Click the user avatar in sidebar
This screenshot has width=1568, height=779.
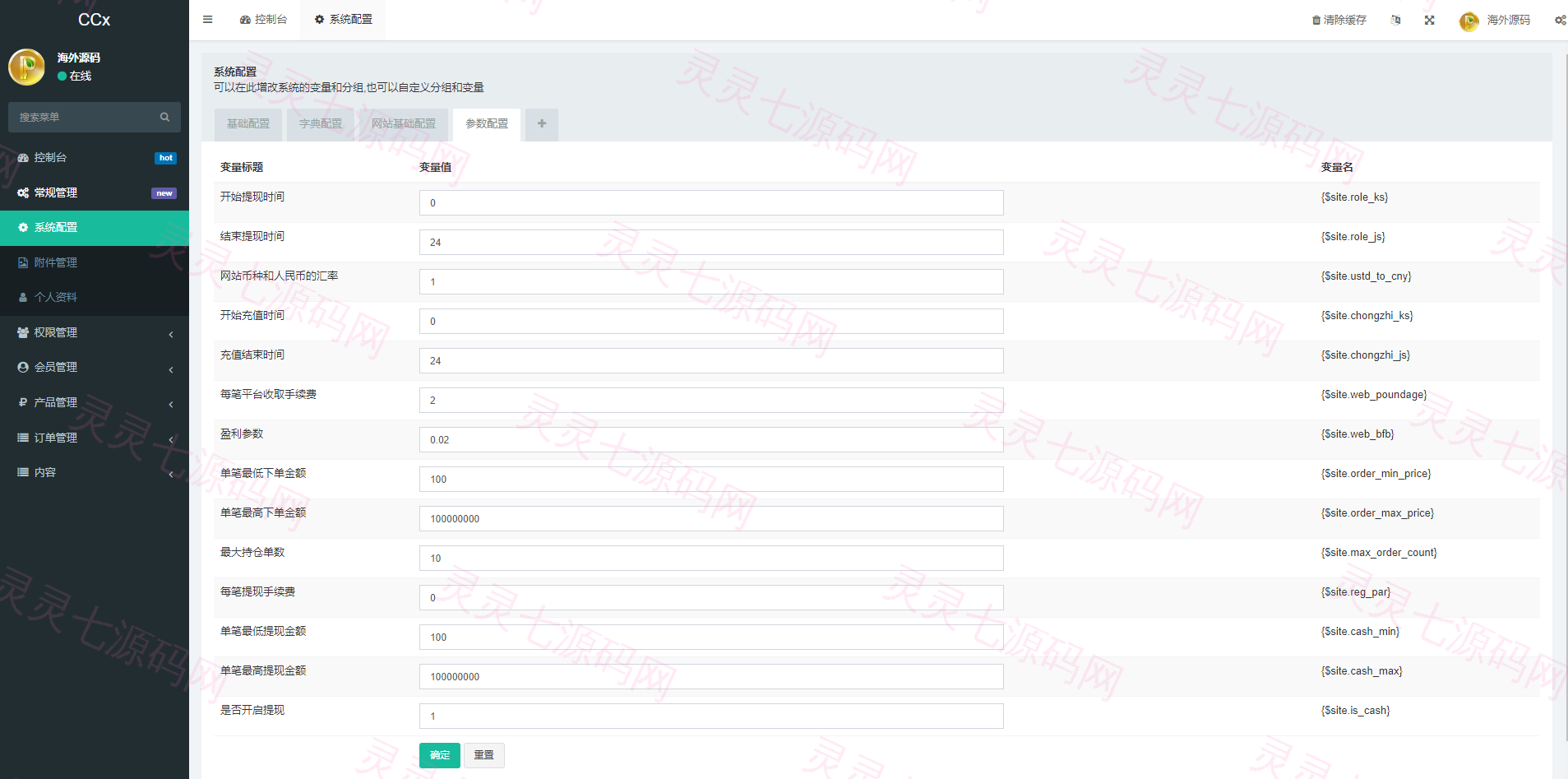point(26,67)
